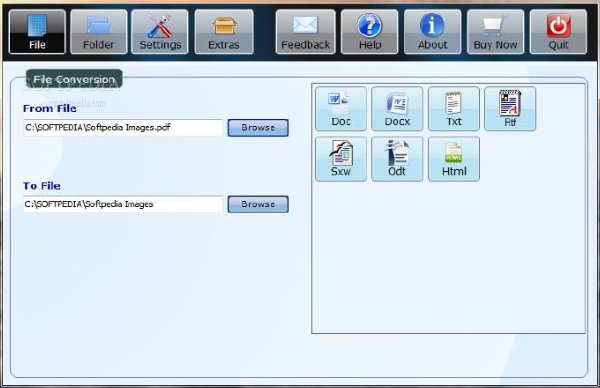Show the About information button

click(432, 32)
